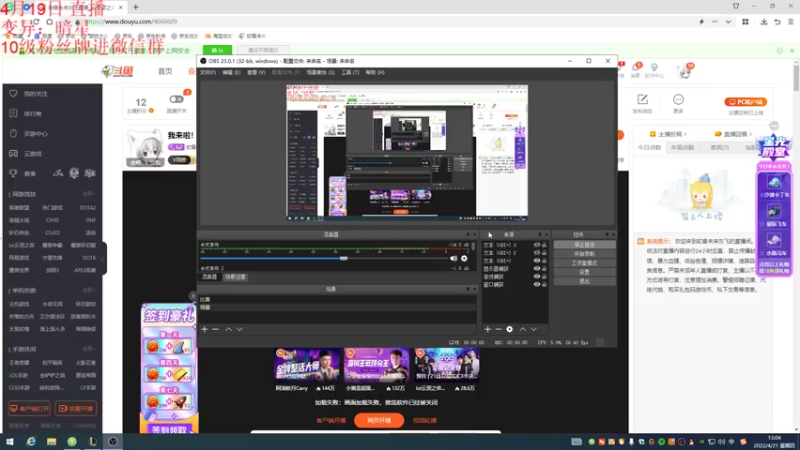Click the 开始录制 button in OBS controls
Screen dimensions: 800x450
[584, 254]
